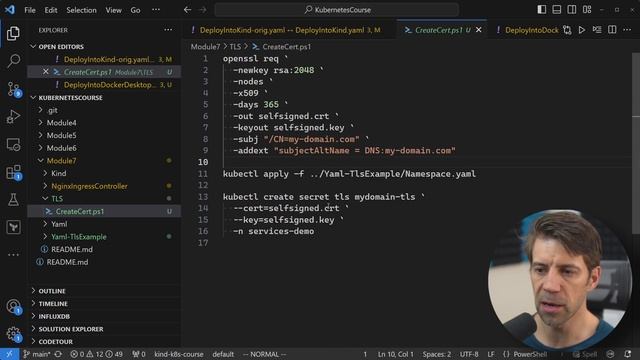Open the Selection menu
The width and height of the screenshot is (640, 360).
coord(81,10)
